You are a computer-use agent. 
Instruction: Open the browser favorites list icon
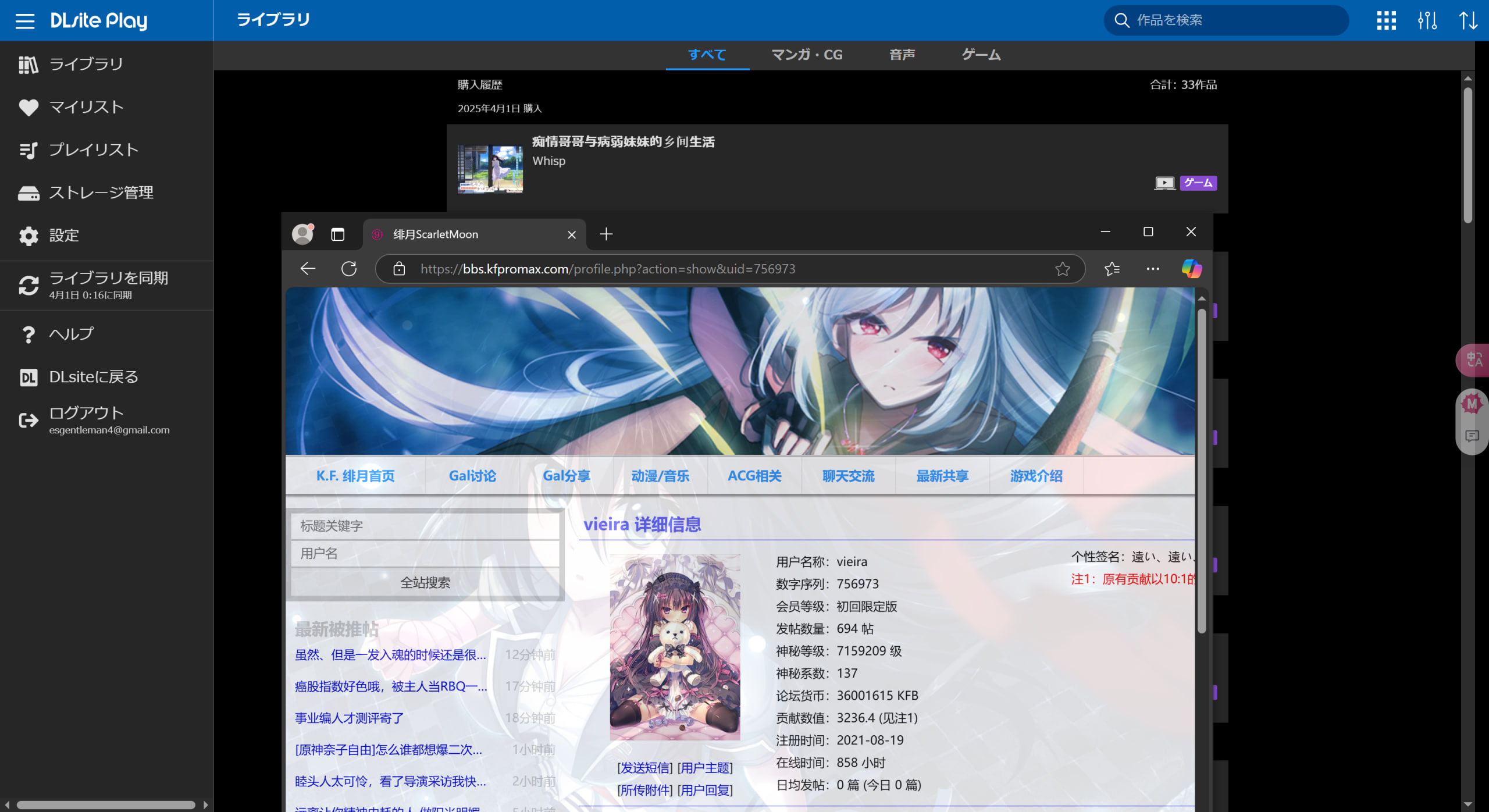pyautogui.click(x=1112, y=269)
